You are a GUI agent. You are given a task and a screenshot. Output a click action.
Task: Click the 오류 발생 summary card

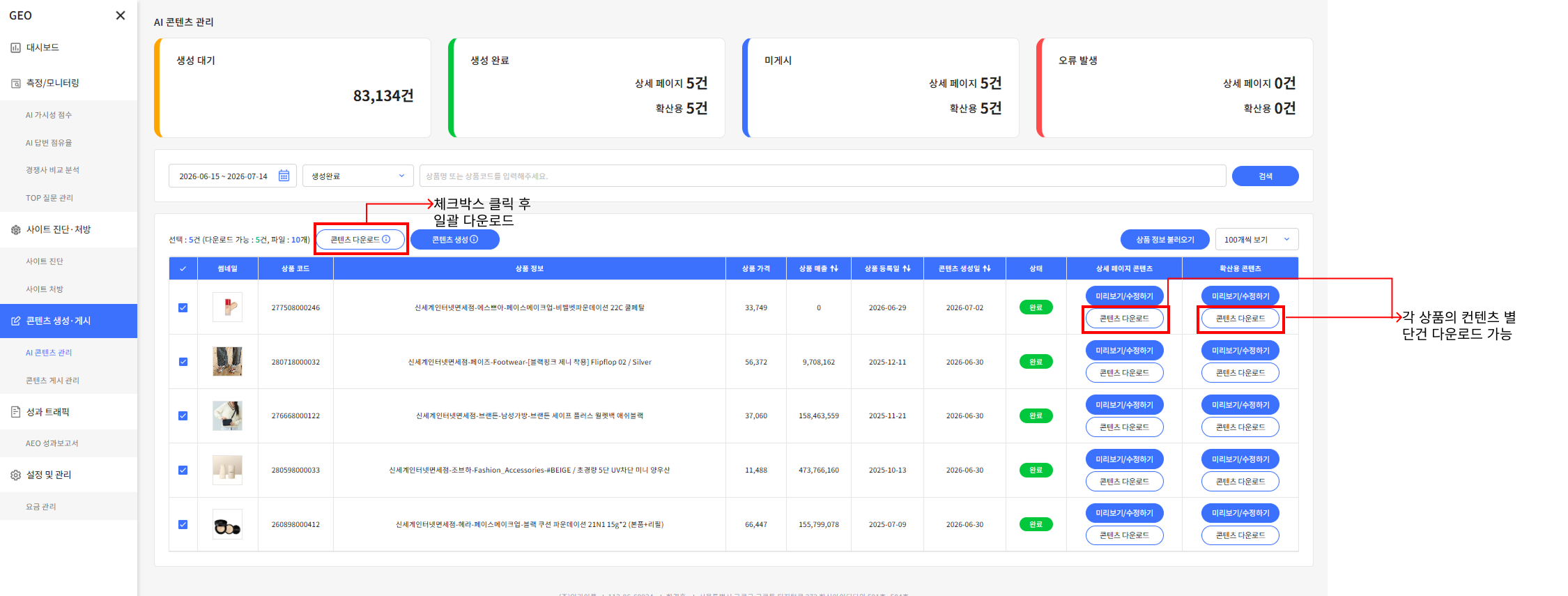pyautogui.click(x=1175, y=88)
